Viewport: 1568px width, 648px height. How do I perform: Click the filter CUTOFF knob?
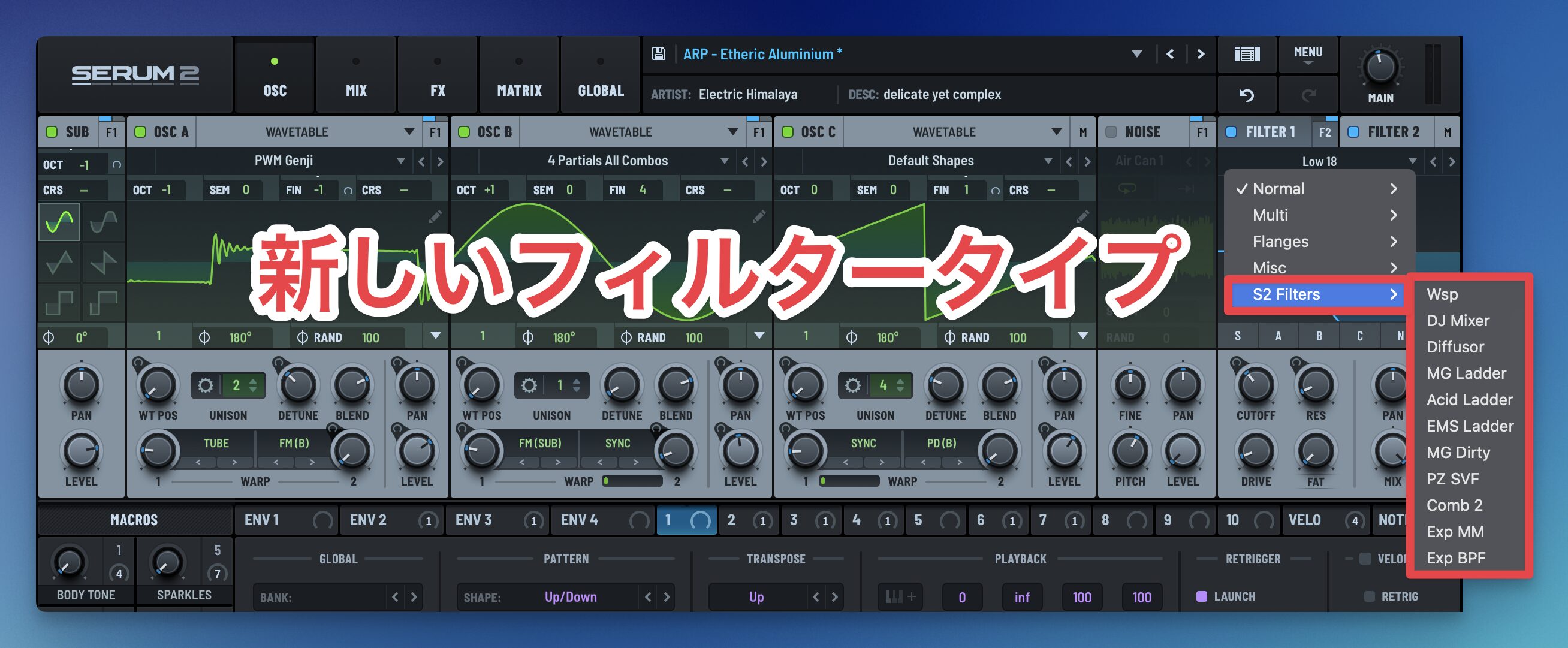1255,385
